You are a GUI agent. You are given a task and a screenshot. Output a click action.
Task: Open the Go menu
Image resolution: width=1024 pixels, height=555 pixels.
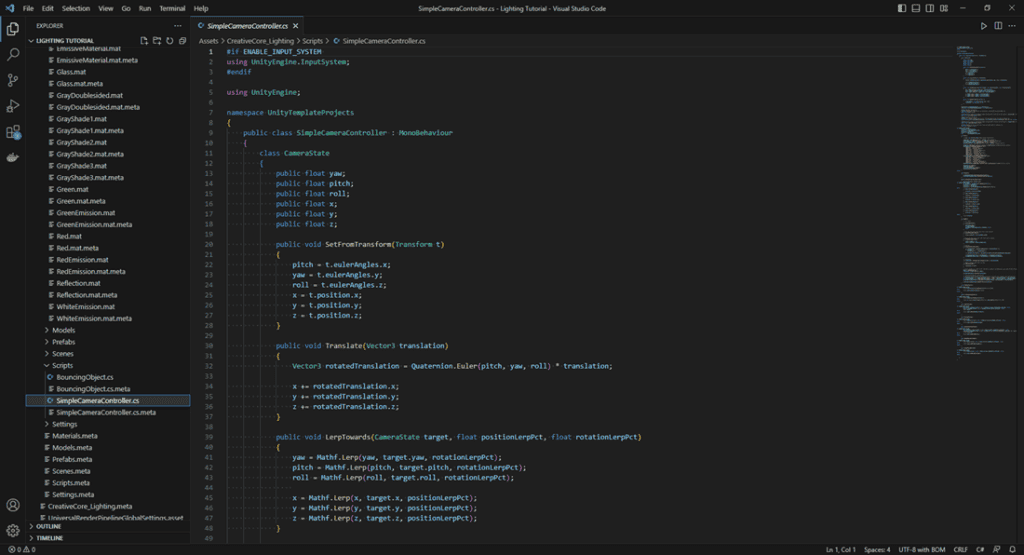(x=126, y=8)
